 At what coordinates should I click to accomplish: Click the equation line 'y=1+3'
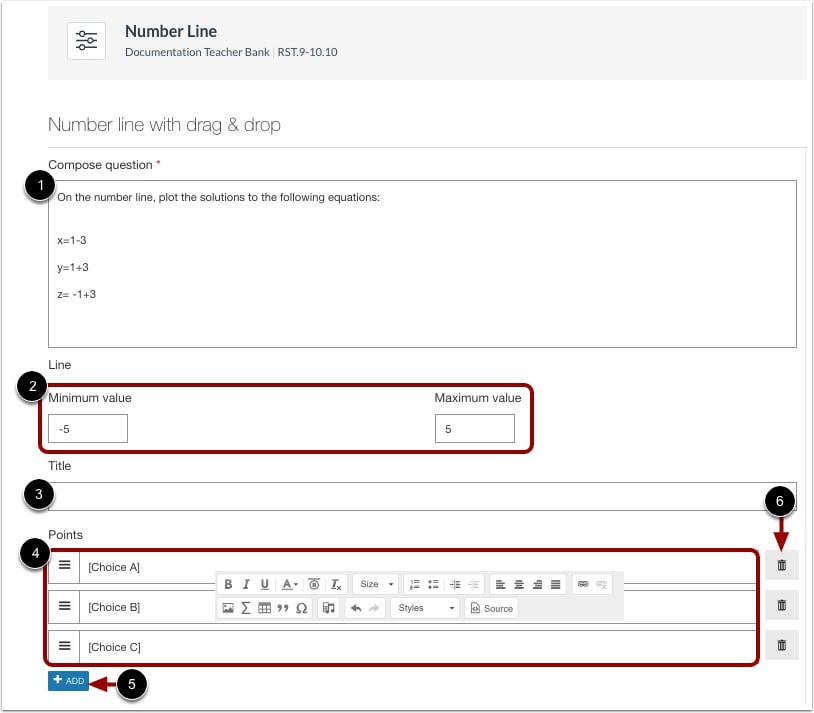73,267
